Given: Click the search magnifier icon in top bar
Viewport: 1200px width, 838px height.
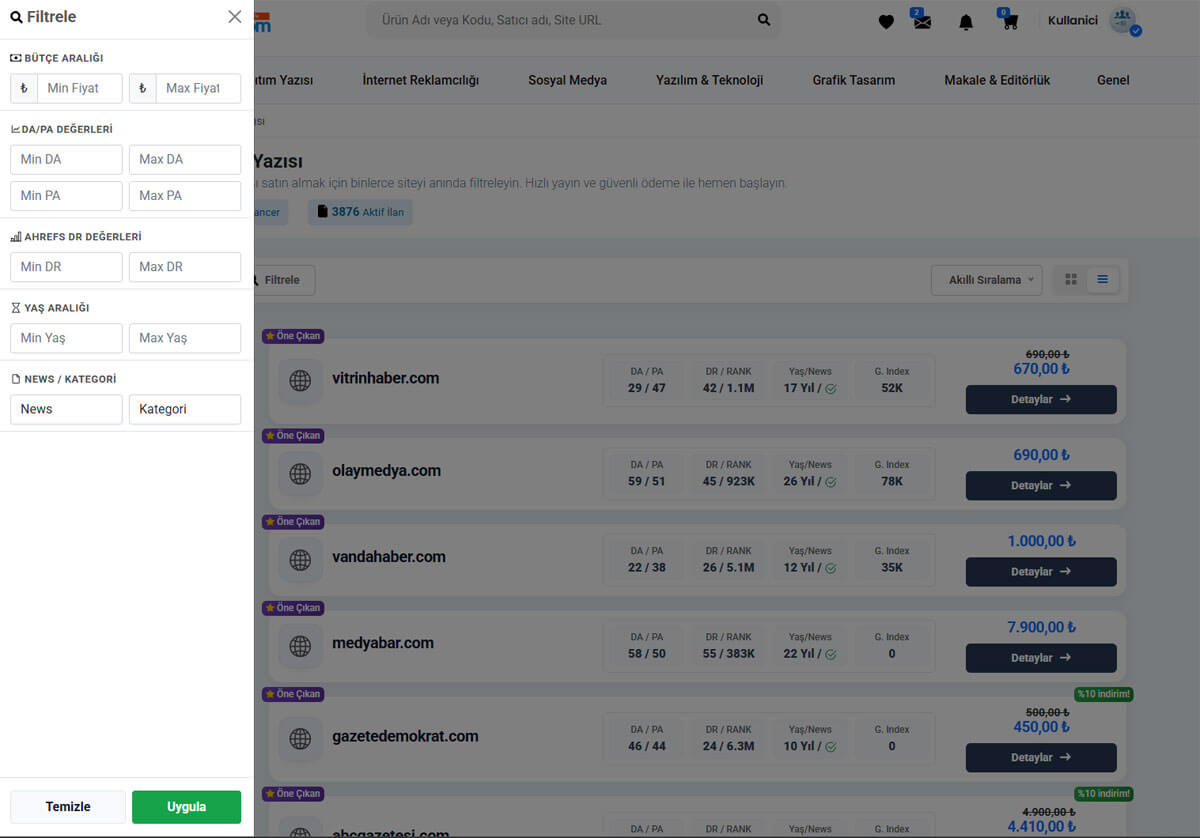Looking at the screenshot, I should pyautogui.click(x=764, y=20).
